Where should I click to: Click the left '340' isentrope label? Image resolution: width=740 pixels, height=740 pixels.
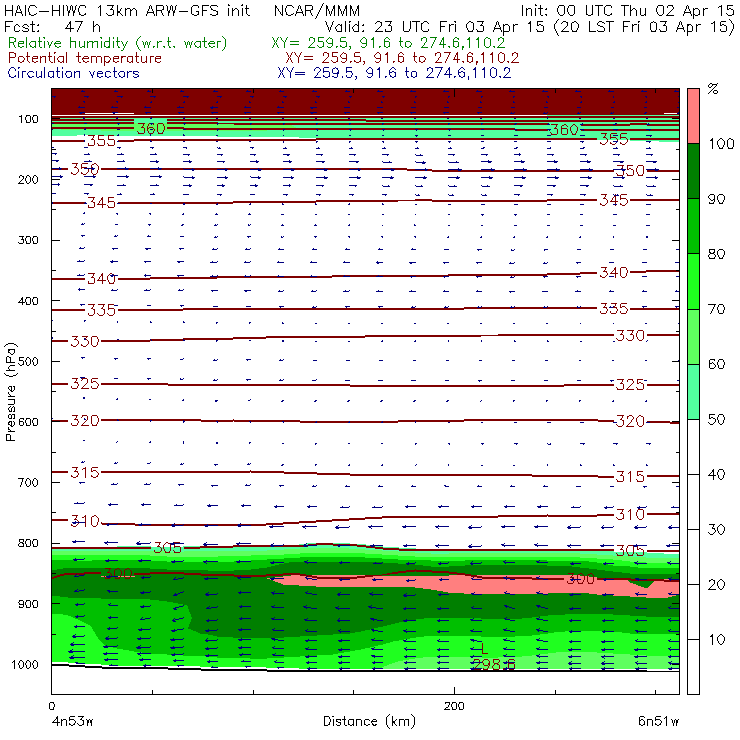click(x=101, y=278)
